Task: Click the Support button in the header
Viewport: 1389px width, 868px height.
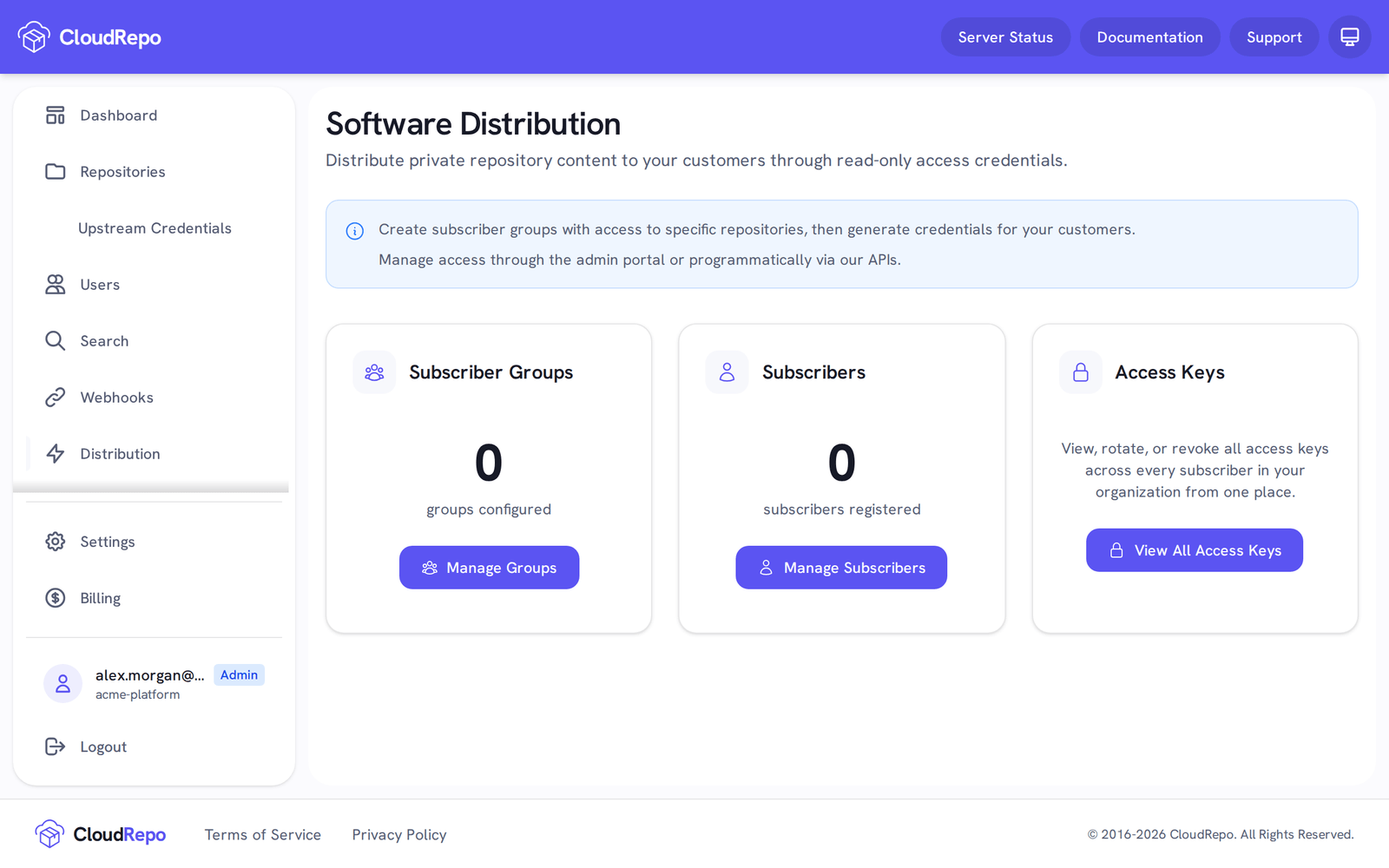Action: pos(1274,37)
